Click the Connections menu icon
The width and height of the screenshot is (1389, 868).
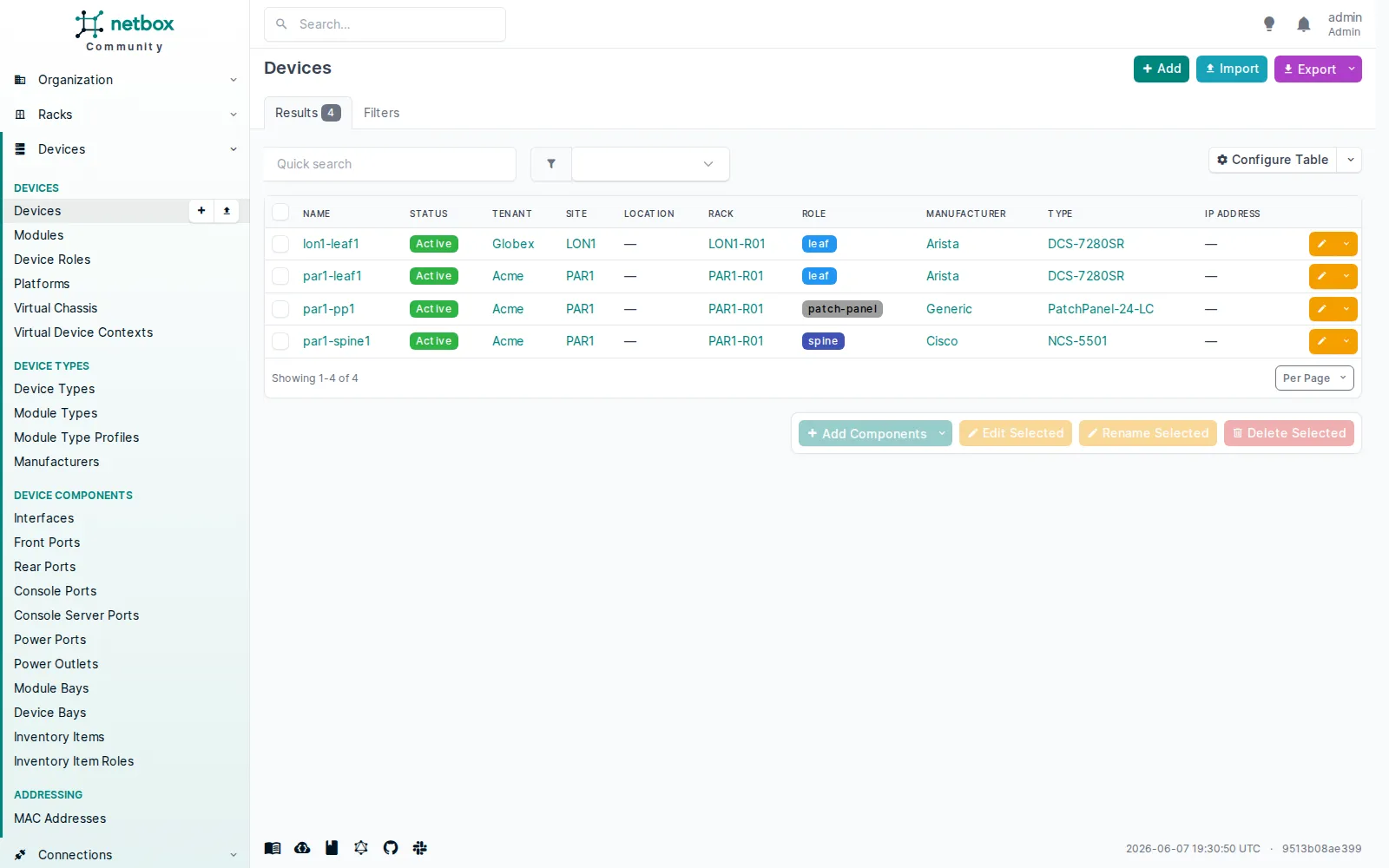click(20, 855)
